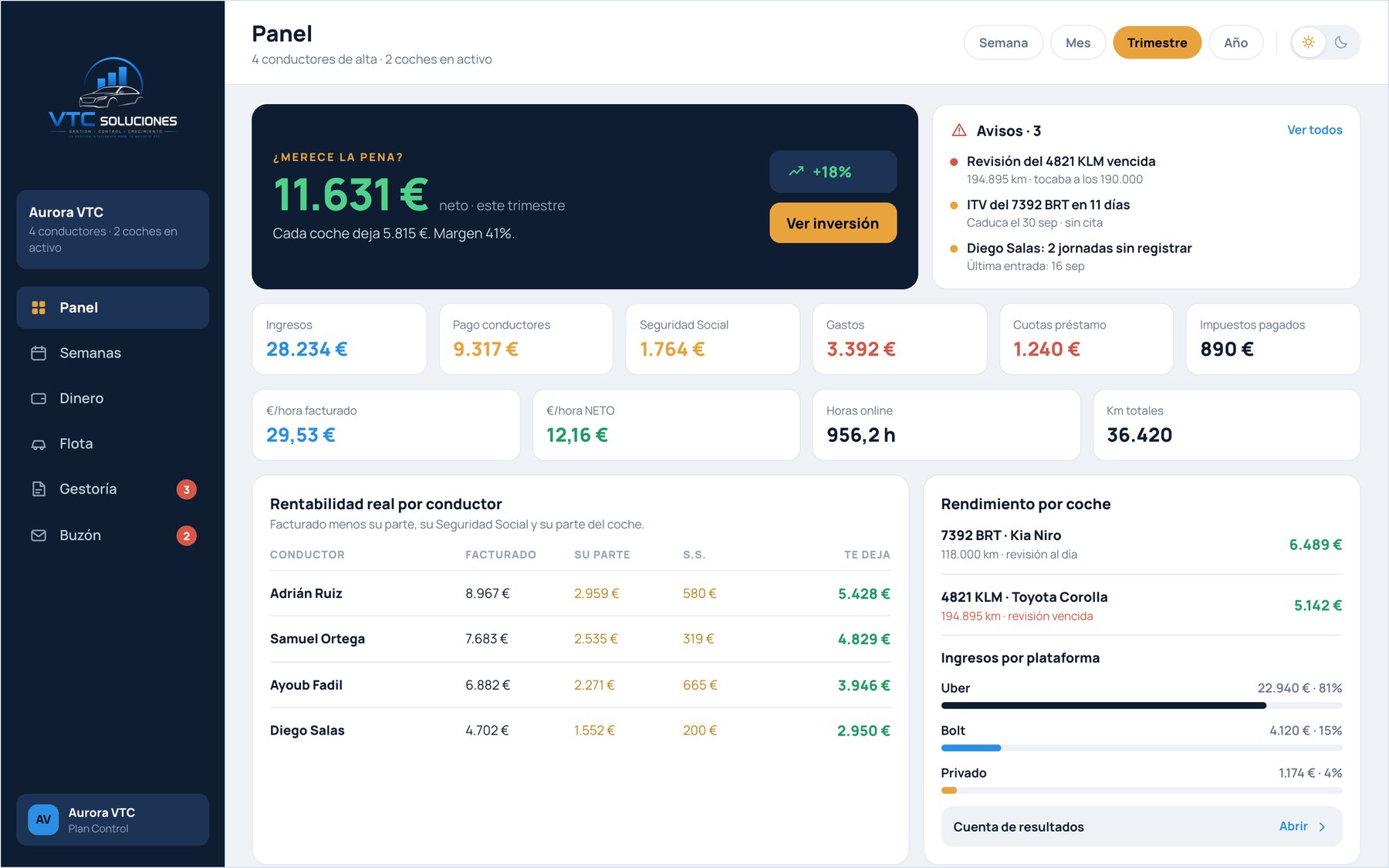
Task: Click the Uber income progress bar
Action: [x=1141, y=705]
